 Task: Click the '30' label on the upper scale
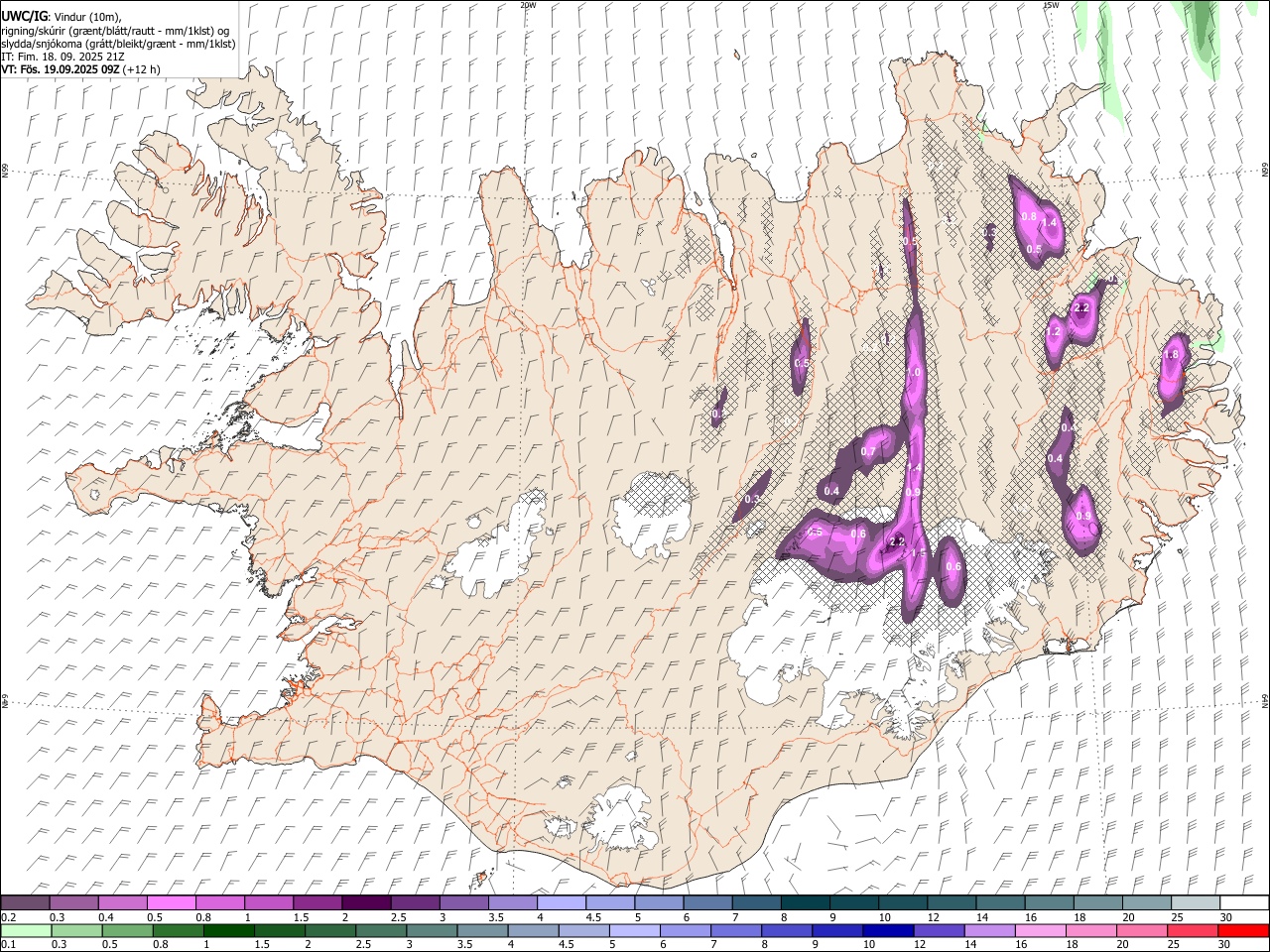pyautogui.click(x=1226, y=917)
